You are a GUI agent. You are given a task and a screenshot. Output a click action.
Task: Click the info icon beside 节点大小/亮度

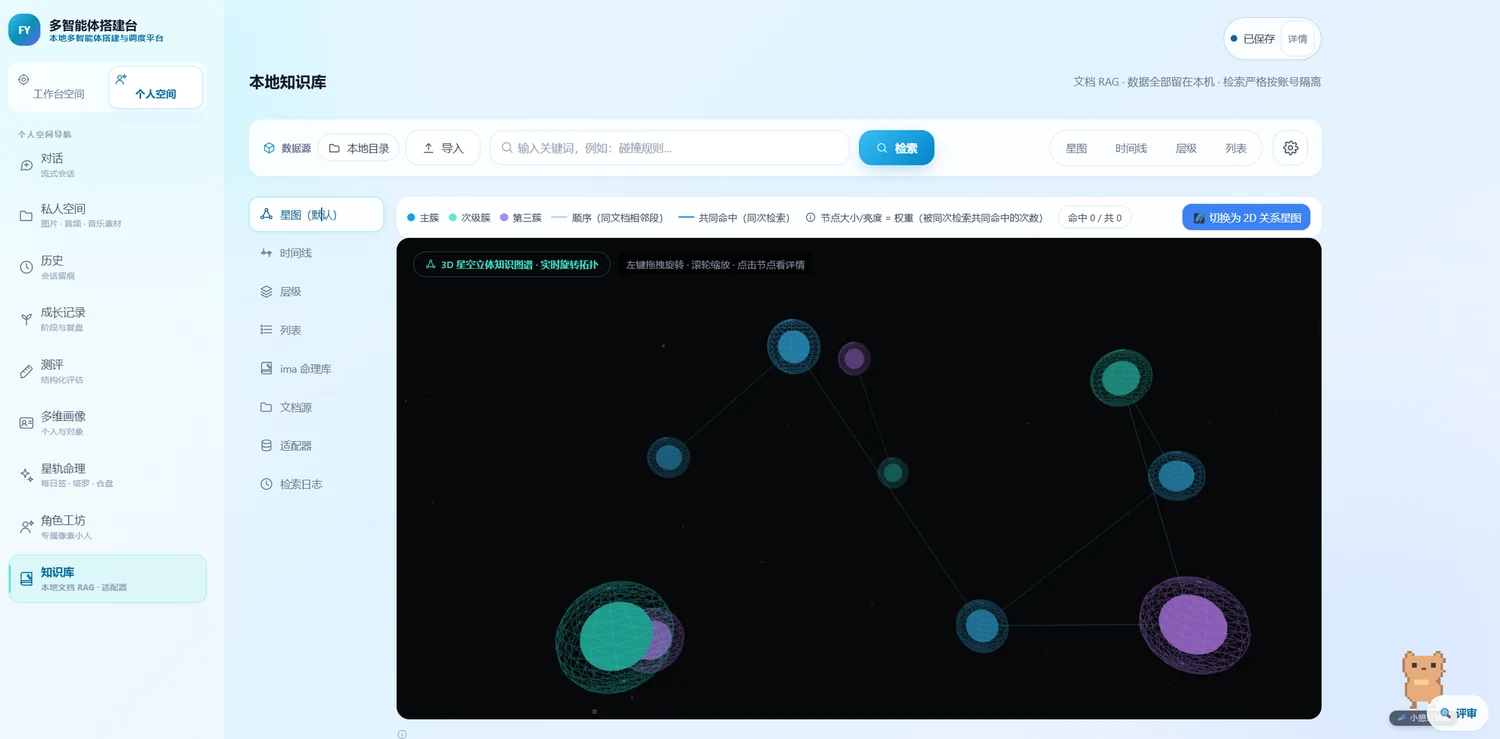[x=811, y=217]
